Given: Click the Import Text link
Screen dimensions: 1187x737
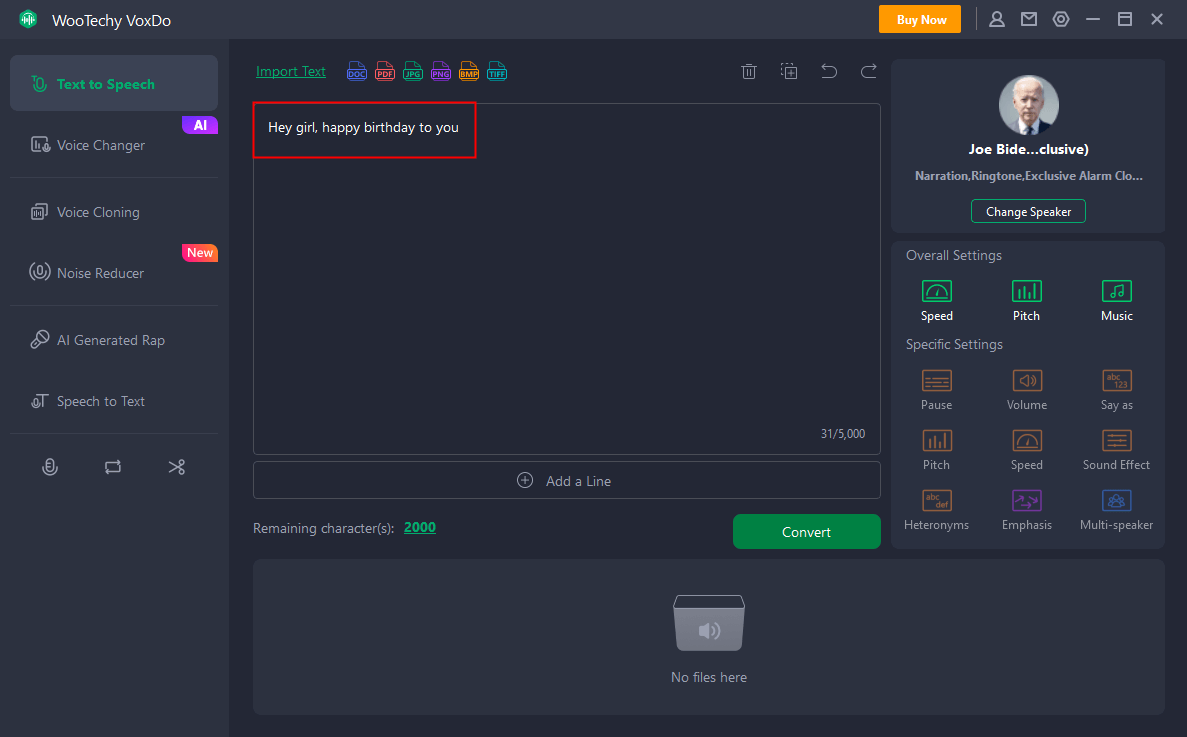Looking at the screenshot, I should 291,71.
